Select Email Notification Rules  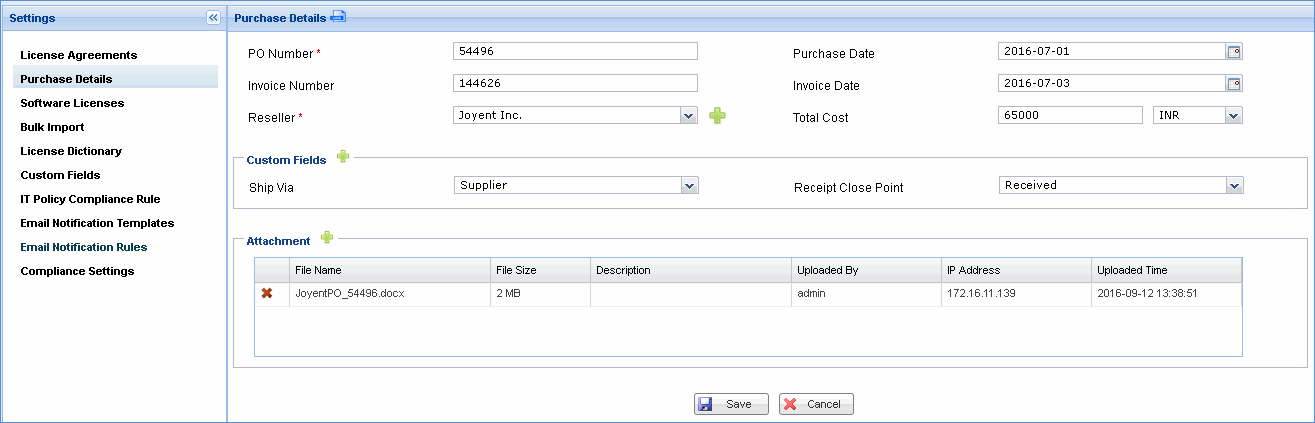coord(83,247)
